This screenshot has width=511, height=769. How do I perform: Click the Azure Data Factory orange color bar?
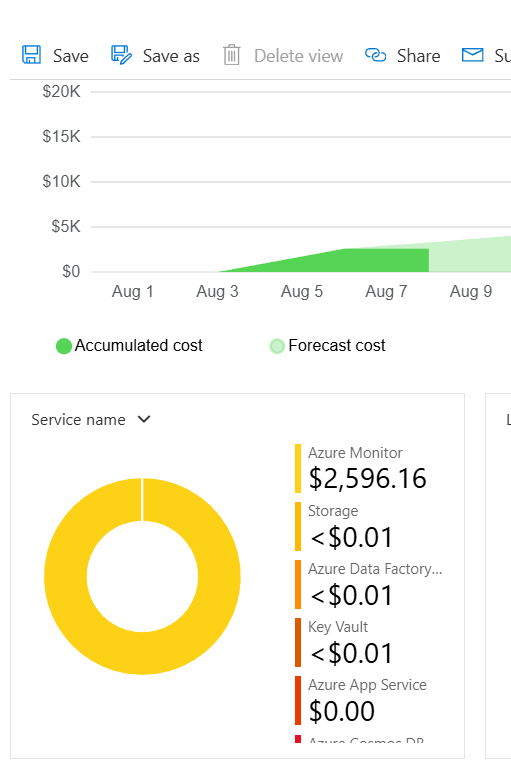[298, 584]
